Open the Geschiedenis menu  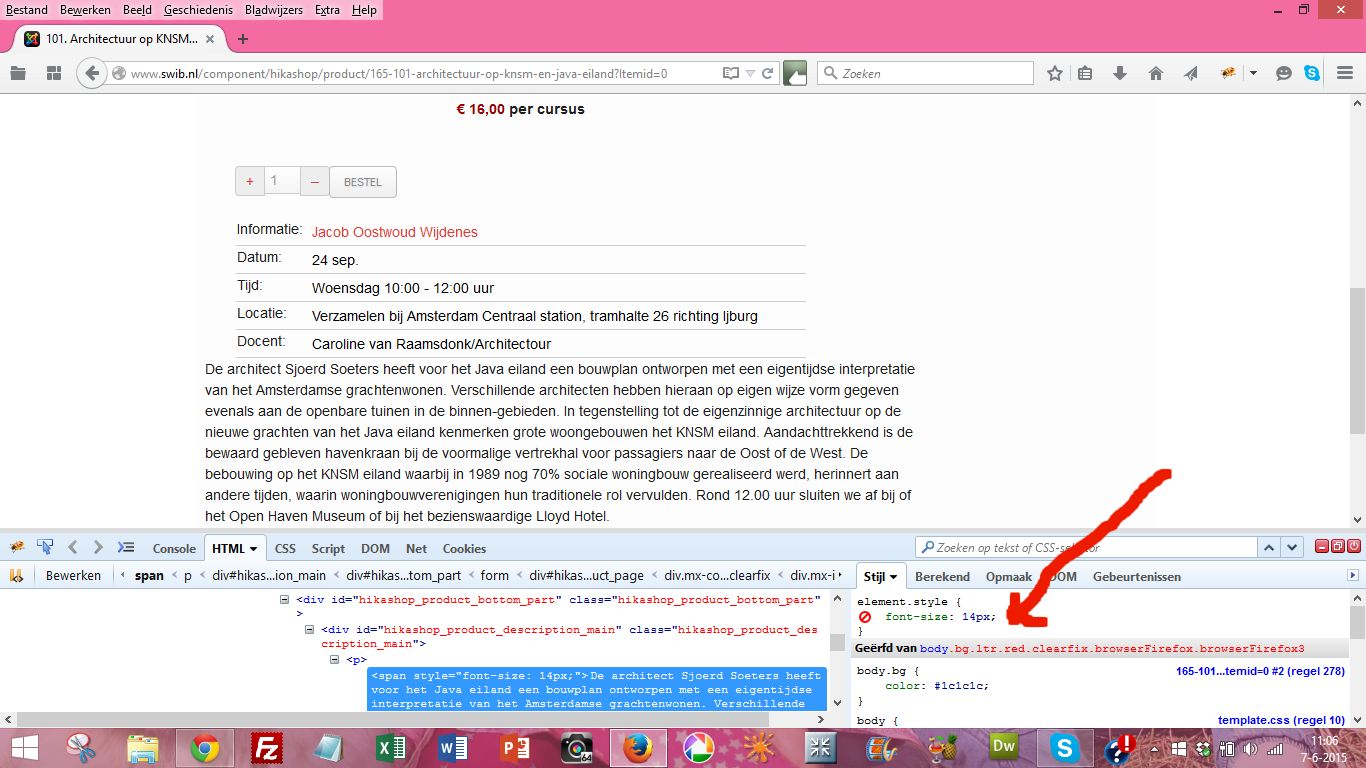tap(198, 10)
